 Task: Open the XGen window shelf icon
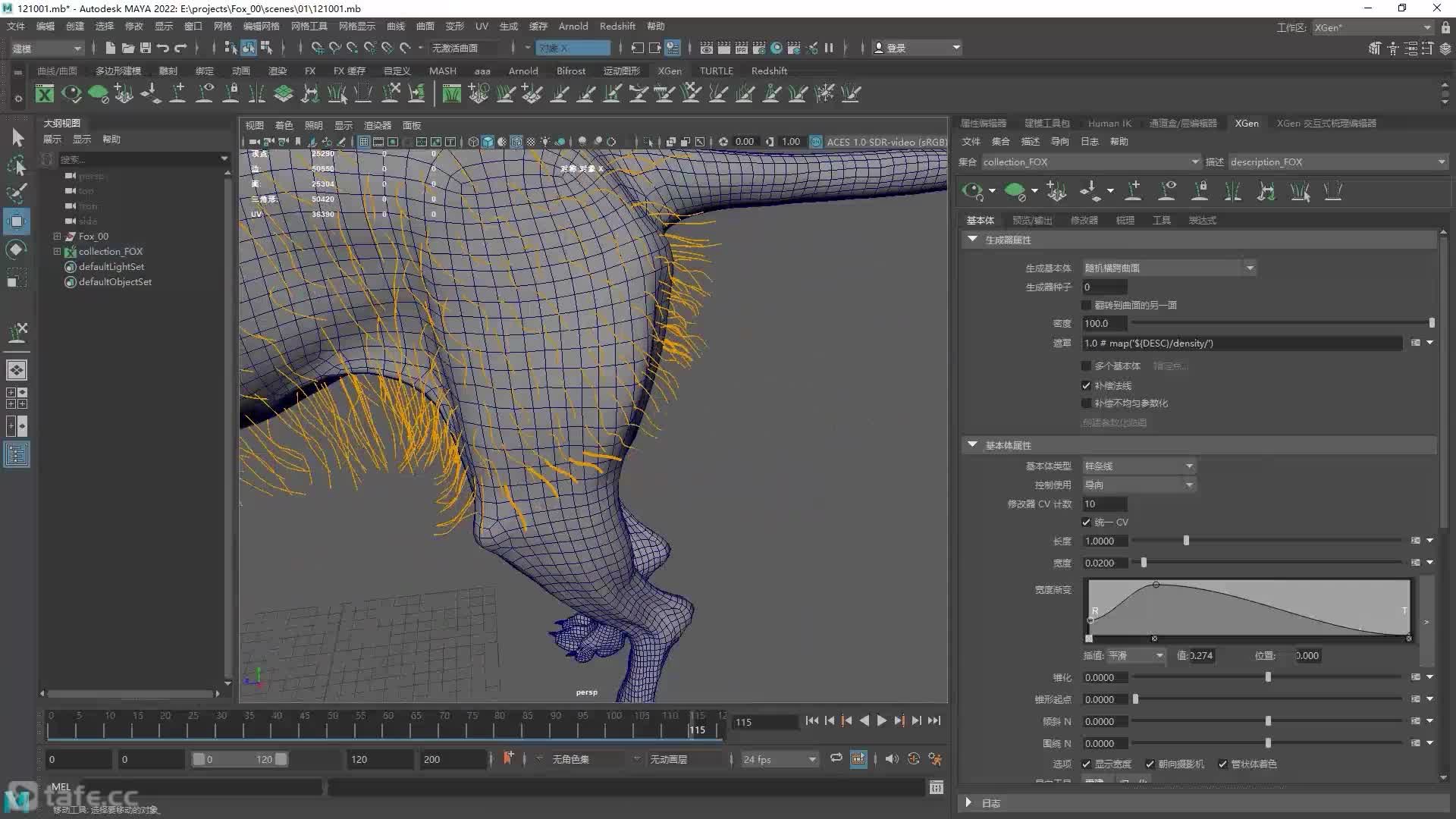click(x=45, y=94)
